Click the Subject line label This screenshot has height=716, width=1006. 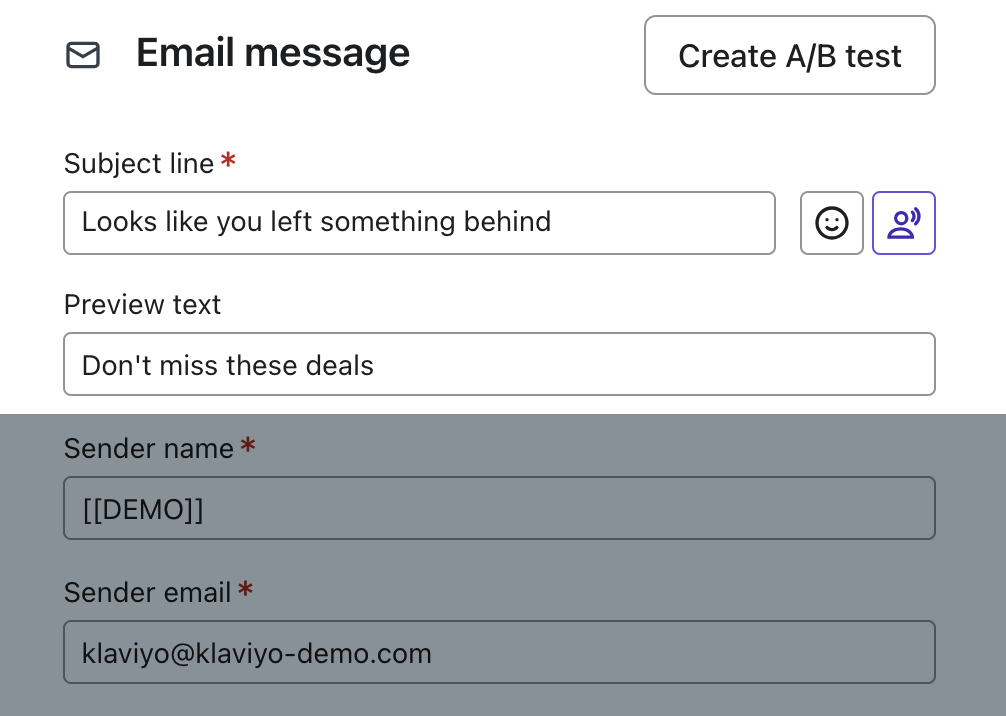pos(139,163)
